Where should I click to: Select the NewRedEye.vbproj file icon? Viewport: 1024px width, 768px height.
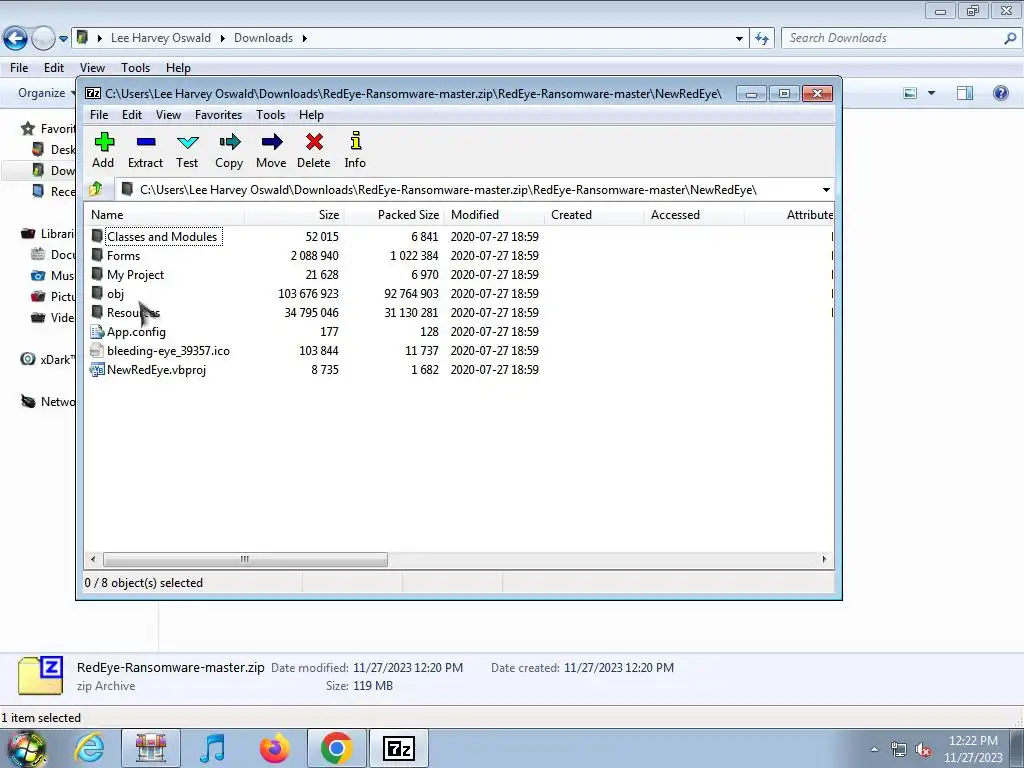97,370
